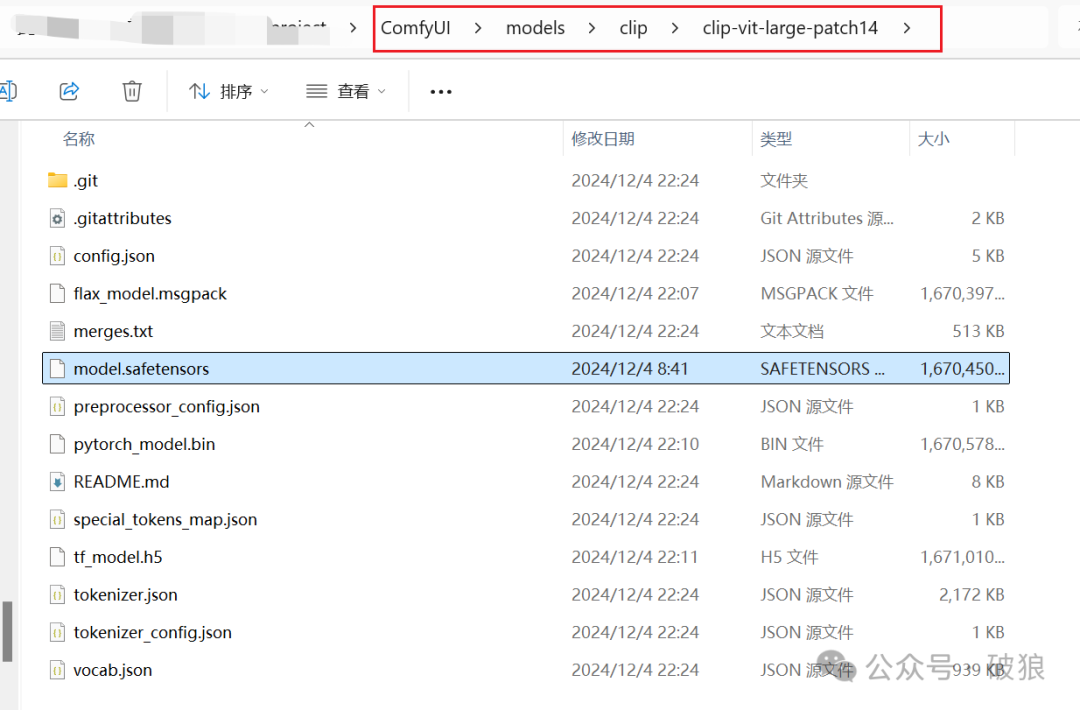Click H5 文件 type cell
The width and height of the screenshot is (1080, 710).
pos(789,558)
